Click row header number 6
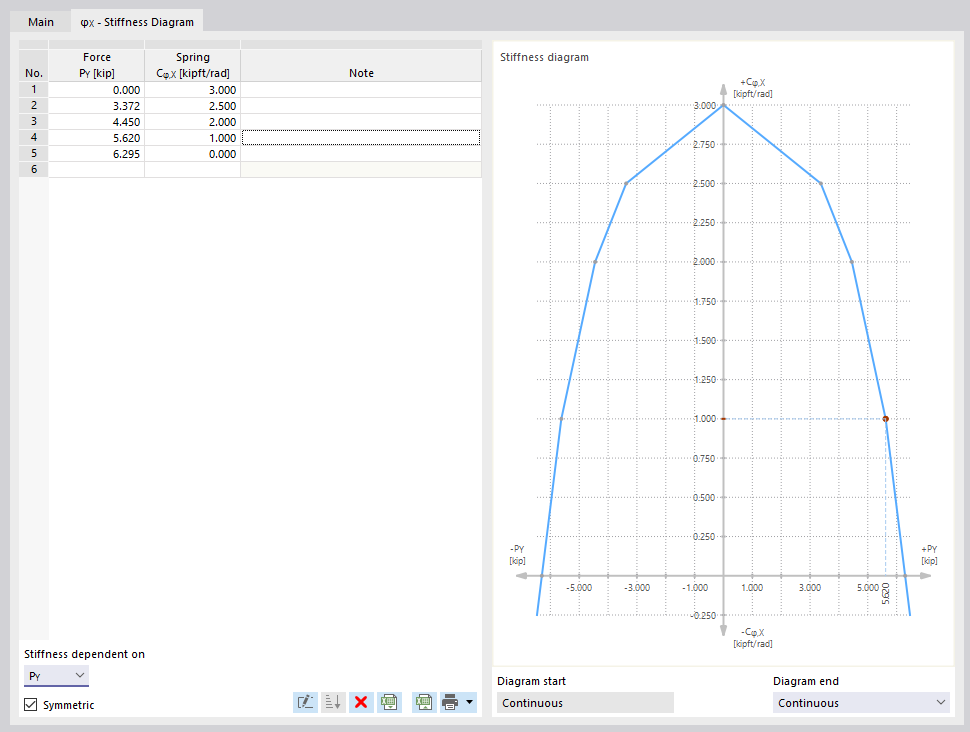970x732 pixels. 33,170
